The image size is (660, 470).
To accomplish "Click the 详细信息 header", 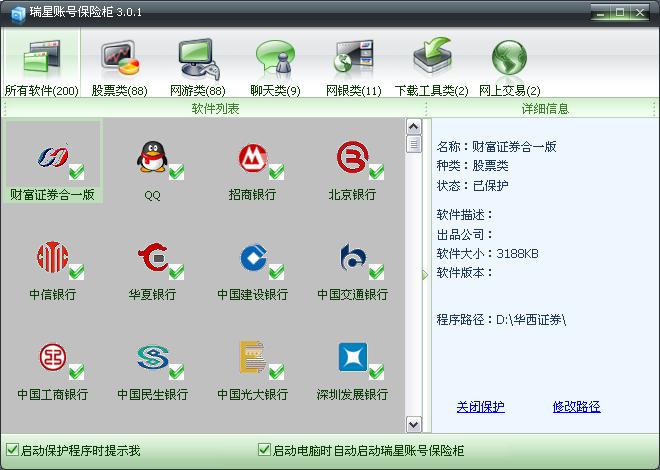I will 546,109.
